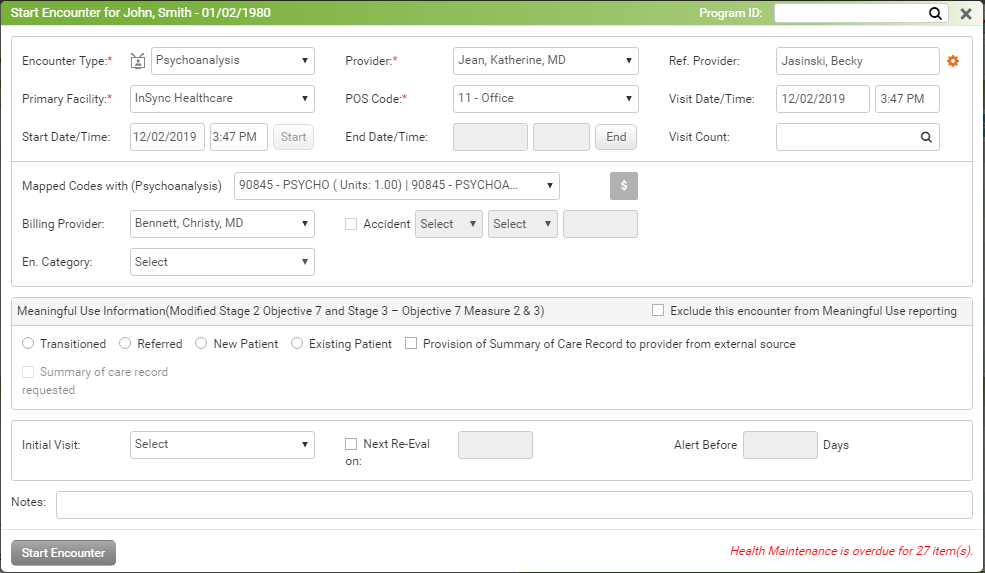Click the Visit Count search icon
This screenshot has width=985, height=573.
coord(925,137)
